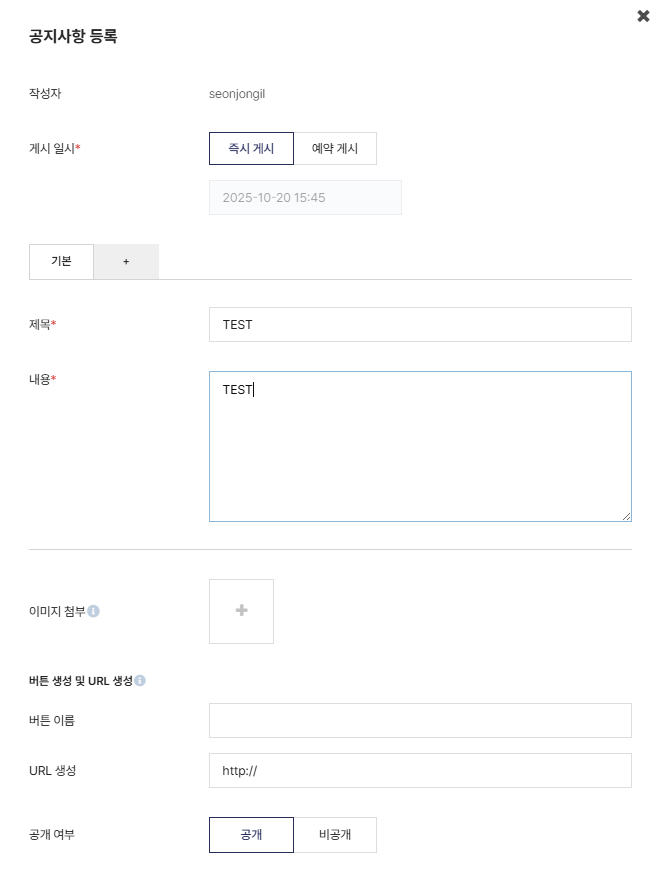Click the 게시 일시 label
This screenshot has width=659, height=871.
pos(54,148)
